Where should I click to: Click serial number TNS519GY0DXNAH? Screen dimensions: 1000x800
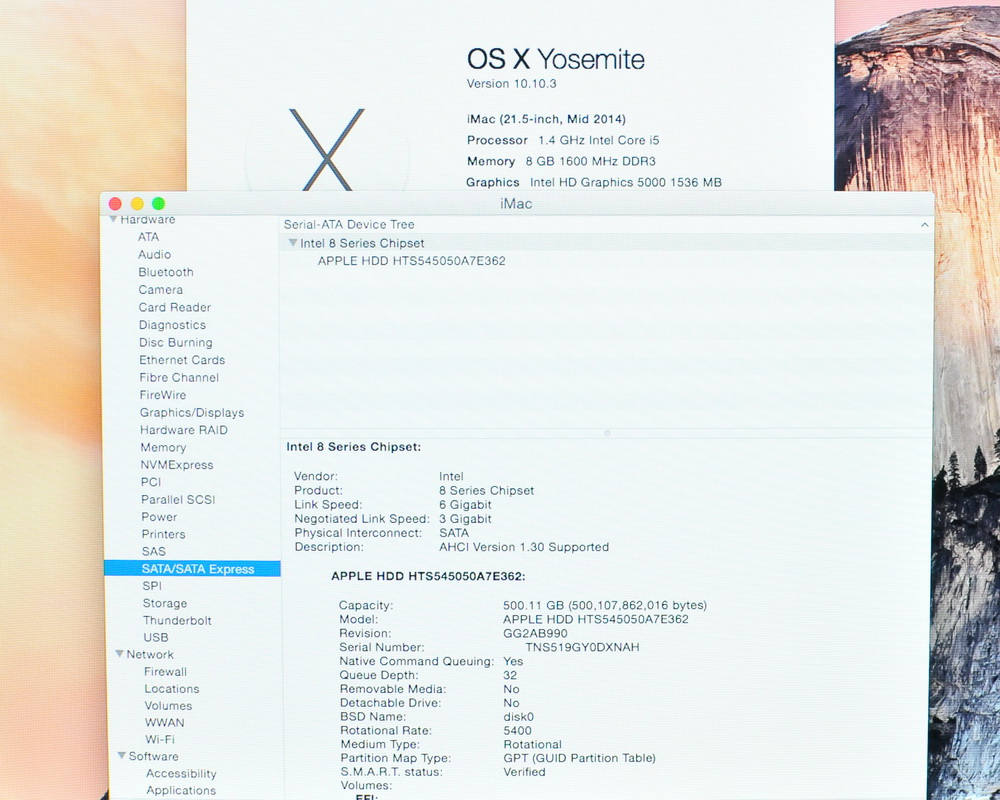(x=582, y=648)
